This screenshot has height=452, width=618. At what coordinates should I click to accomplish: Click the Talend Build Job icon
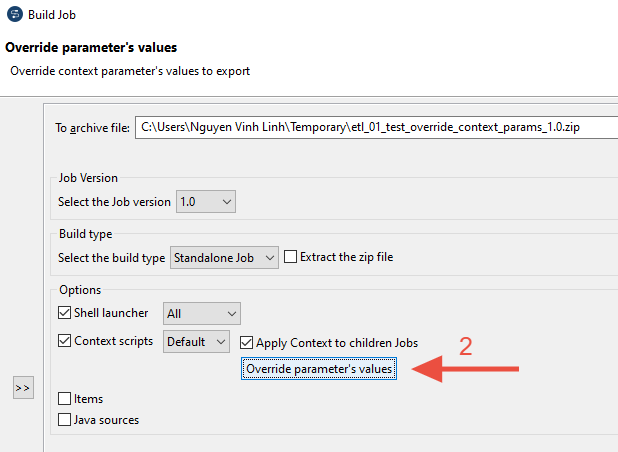click(x=15, y=15)
